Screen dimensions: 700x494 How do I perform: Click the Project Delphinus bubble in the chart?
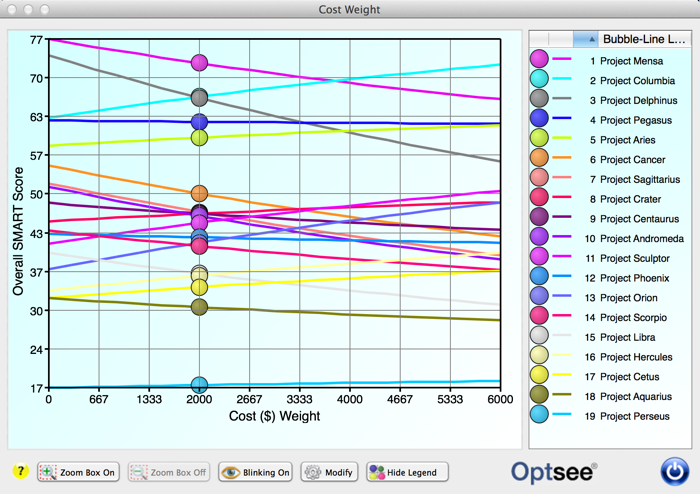(x=199, y=97)
